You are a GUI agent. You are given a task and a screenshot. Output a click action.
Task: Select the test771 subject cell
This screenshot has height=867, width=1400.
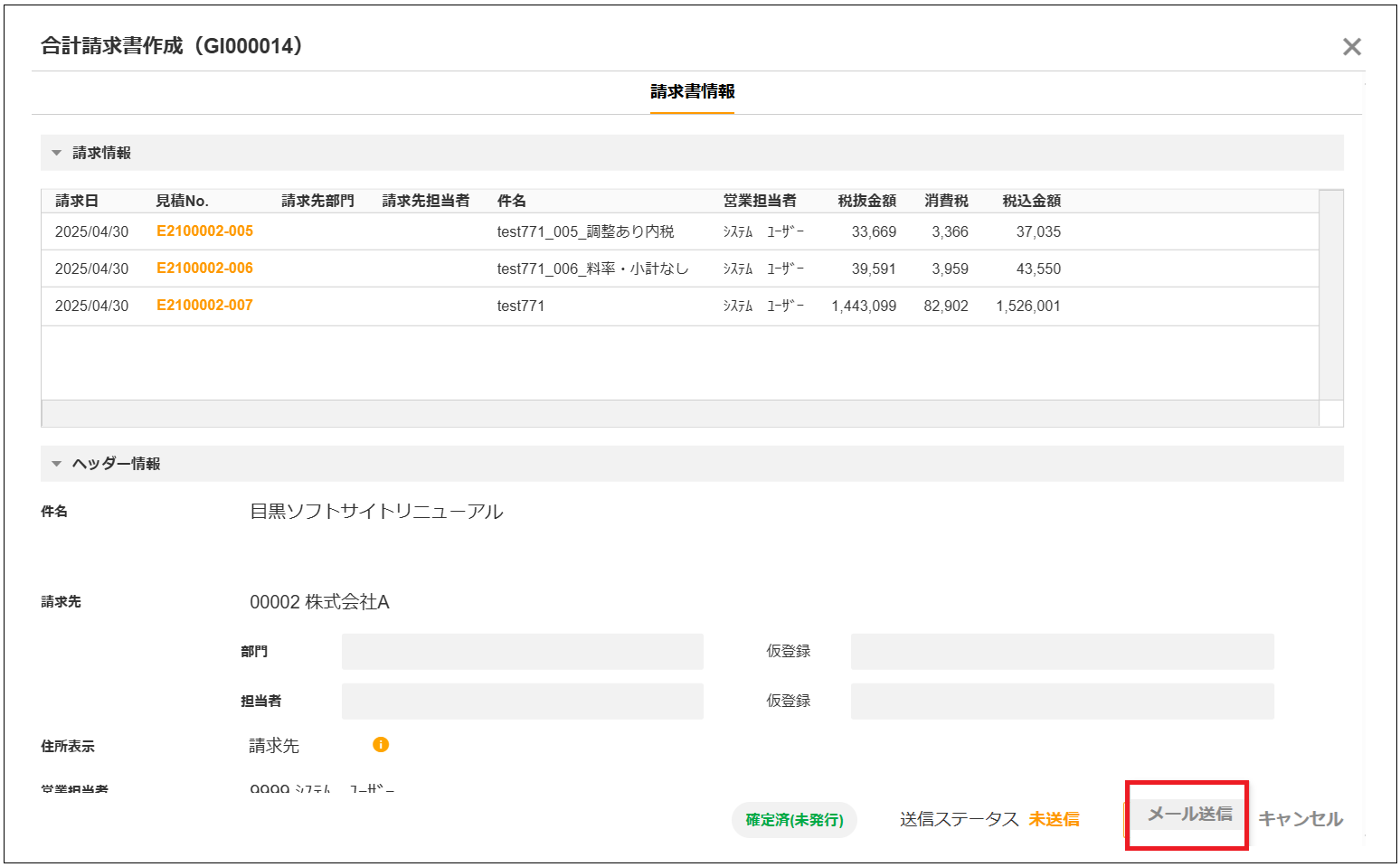(521, 306)
